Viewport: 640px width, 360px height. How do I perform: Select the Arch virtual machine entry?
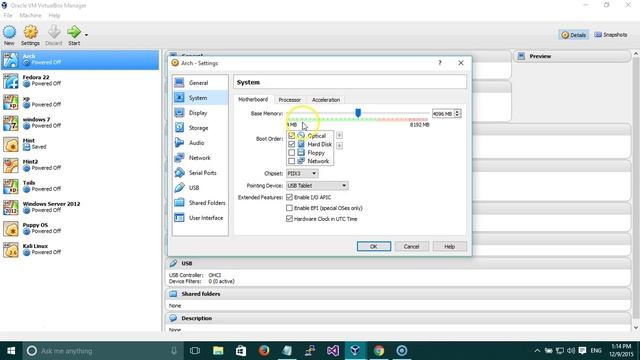(80, 60)
